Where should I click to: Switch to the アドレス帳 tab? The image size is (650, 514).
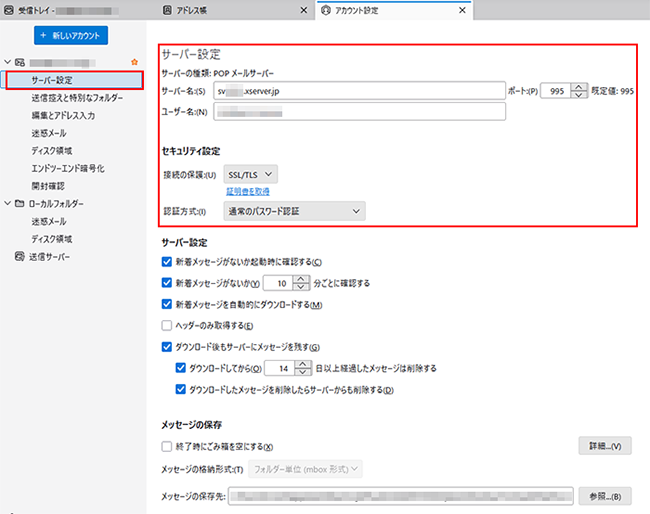click(236, 10)
